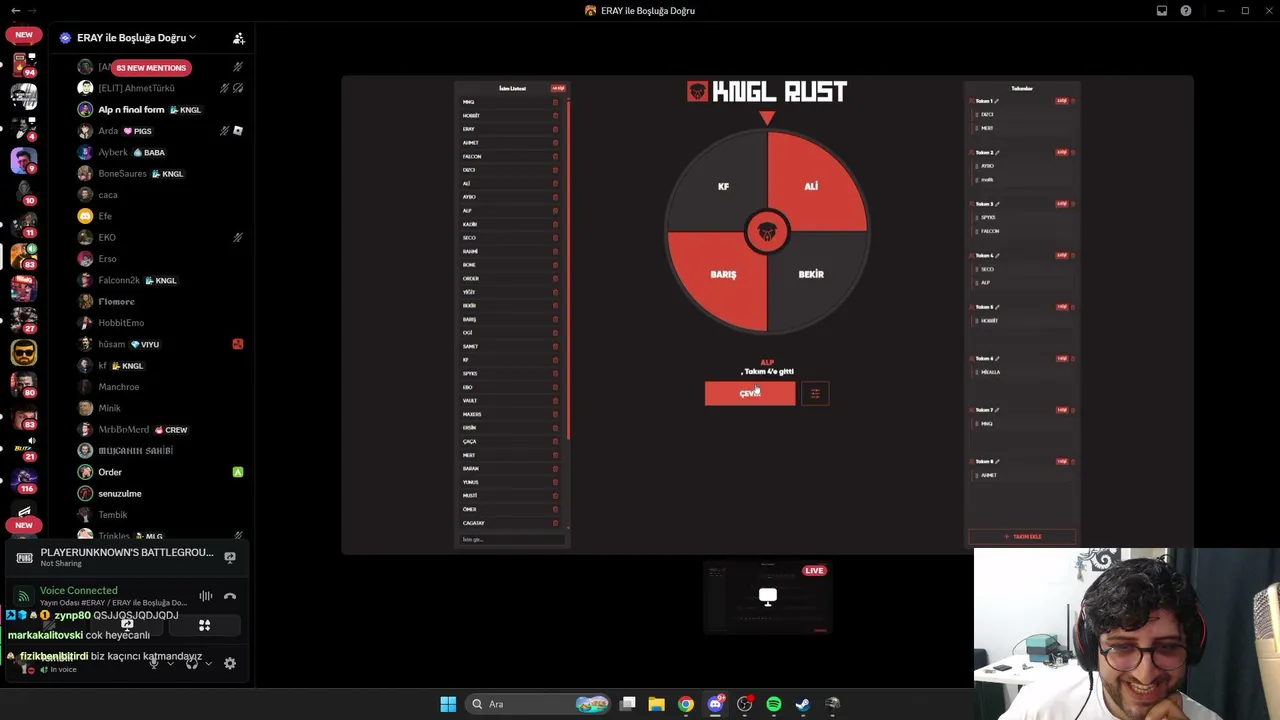
Task: Open the Voice Connected details
Action: [78, 590]
